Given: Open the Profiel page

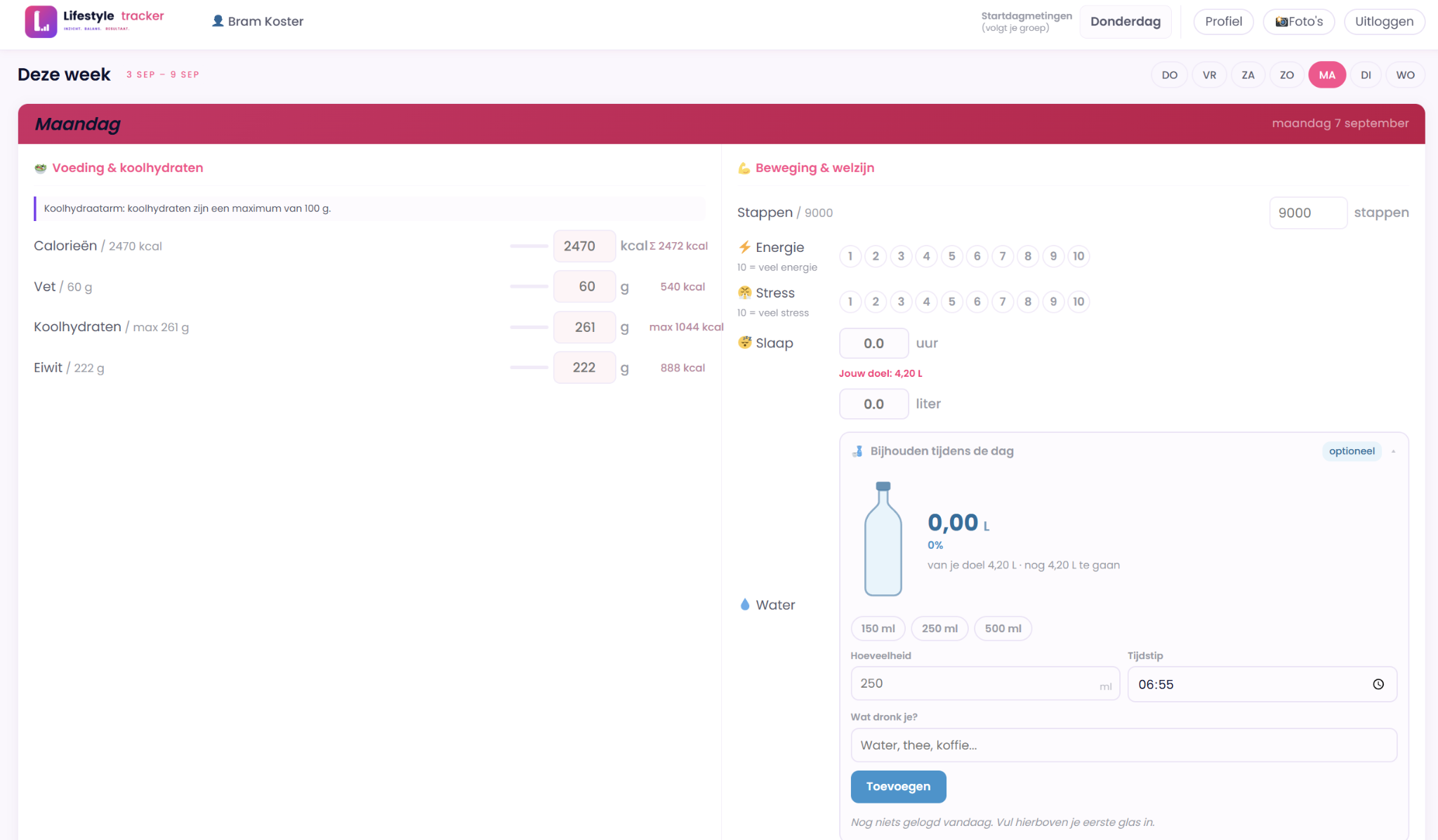Looking at the screenshot, I should pos(1224,22).
